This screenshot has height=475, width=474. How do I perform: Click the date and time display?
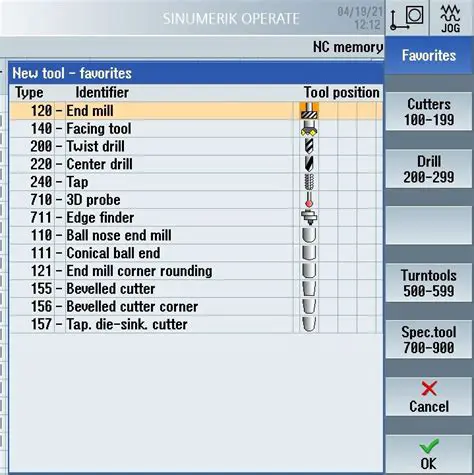360,18
